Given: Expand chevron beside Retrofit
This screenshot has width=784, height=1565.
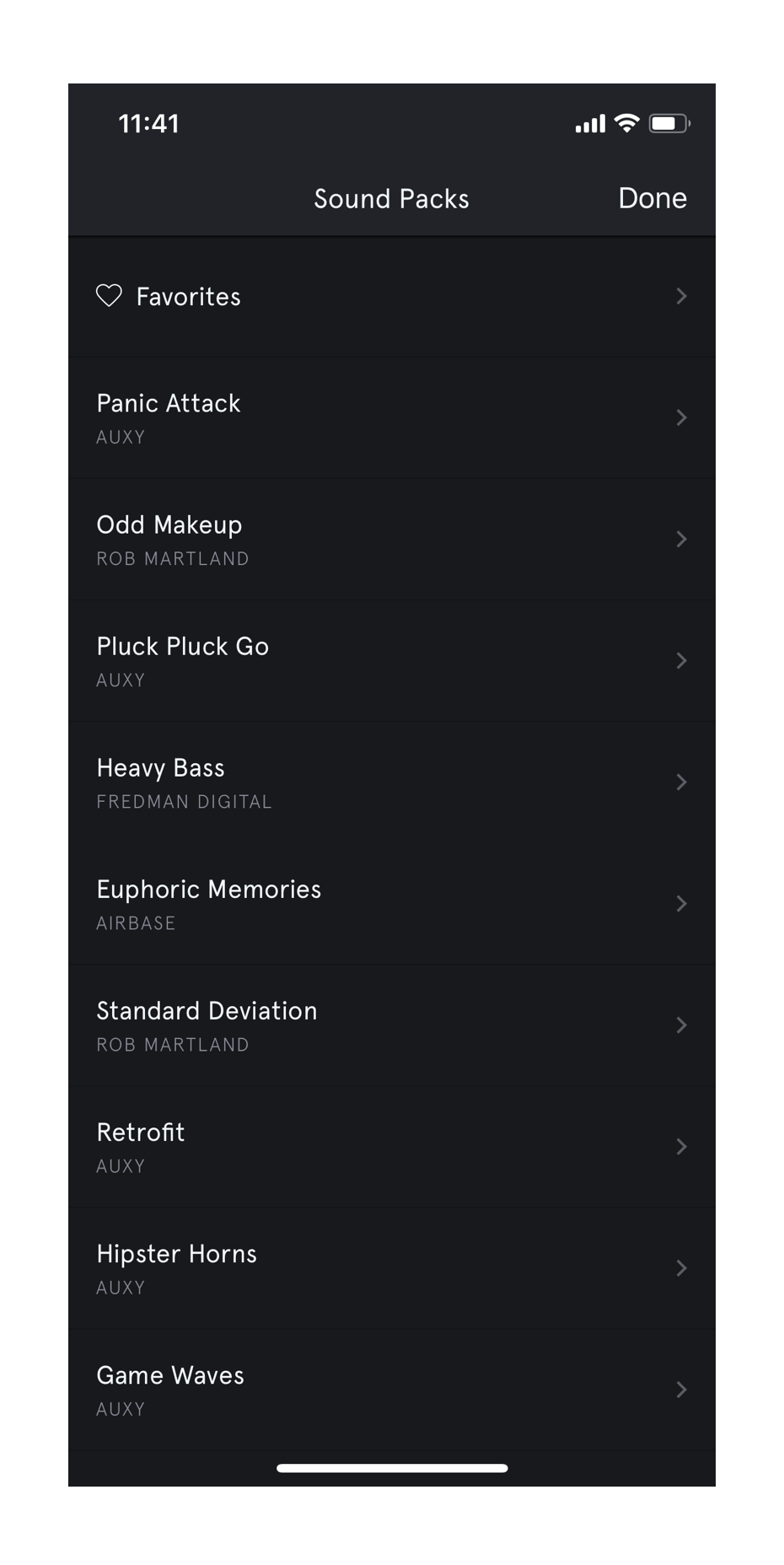Looking at the screenshot, I should (681, 1147).
